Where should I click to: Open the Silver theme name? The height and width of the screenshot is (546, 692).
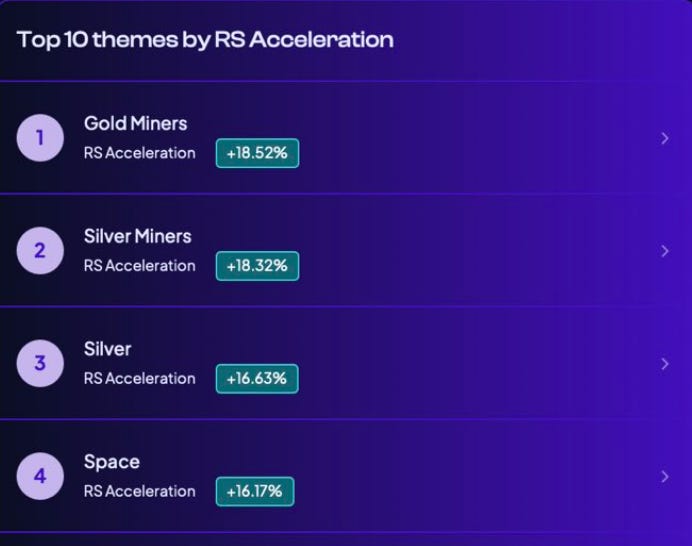click(x=108, y=349)
